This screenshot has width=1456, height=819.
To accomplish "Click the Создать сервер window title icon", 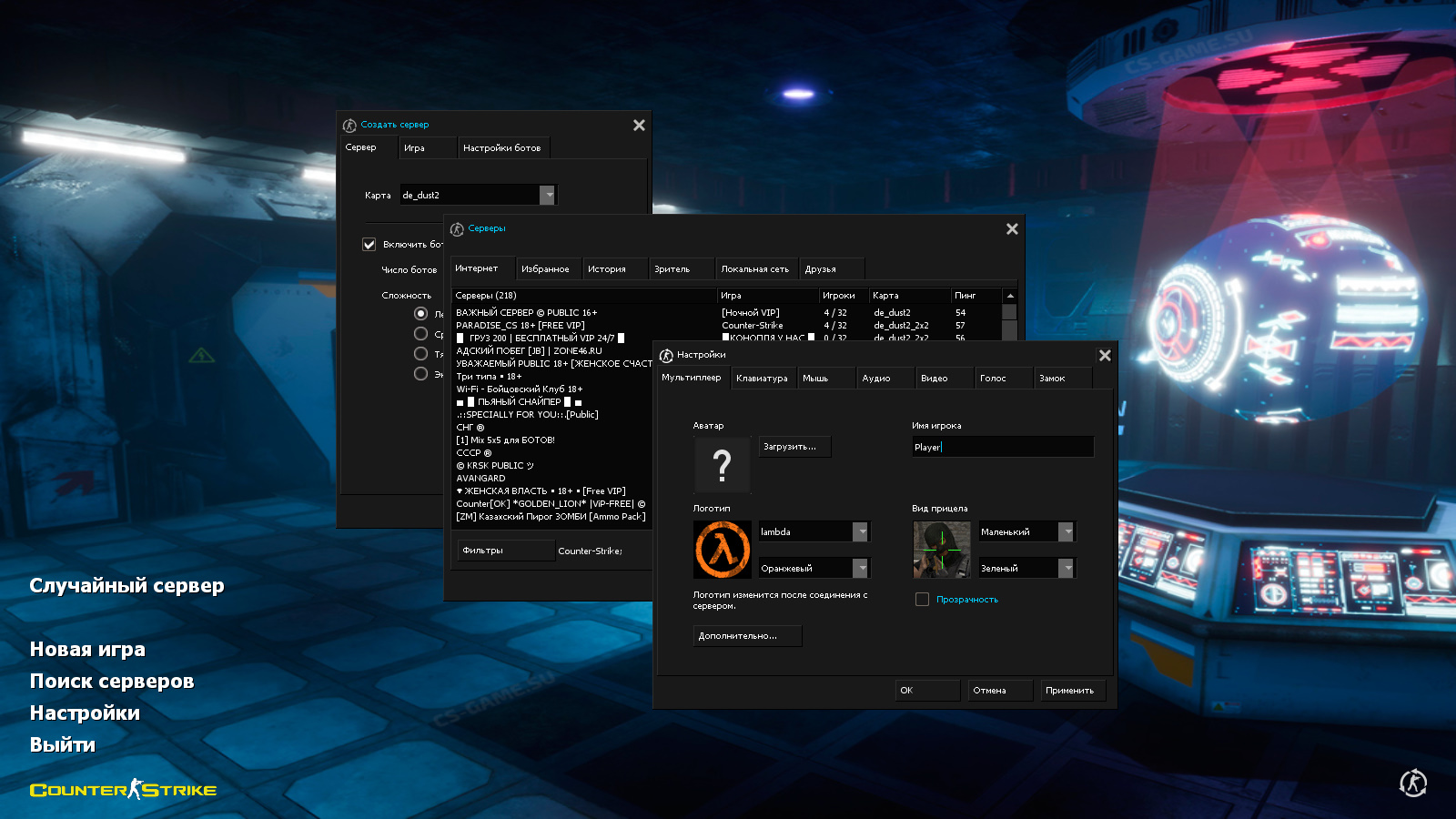I will [x=349, y=126].
